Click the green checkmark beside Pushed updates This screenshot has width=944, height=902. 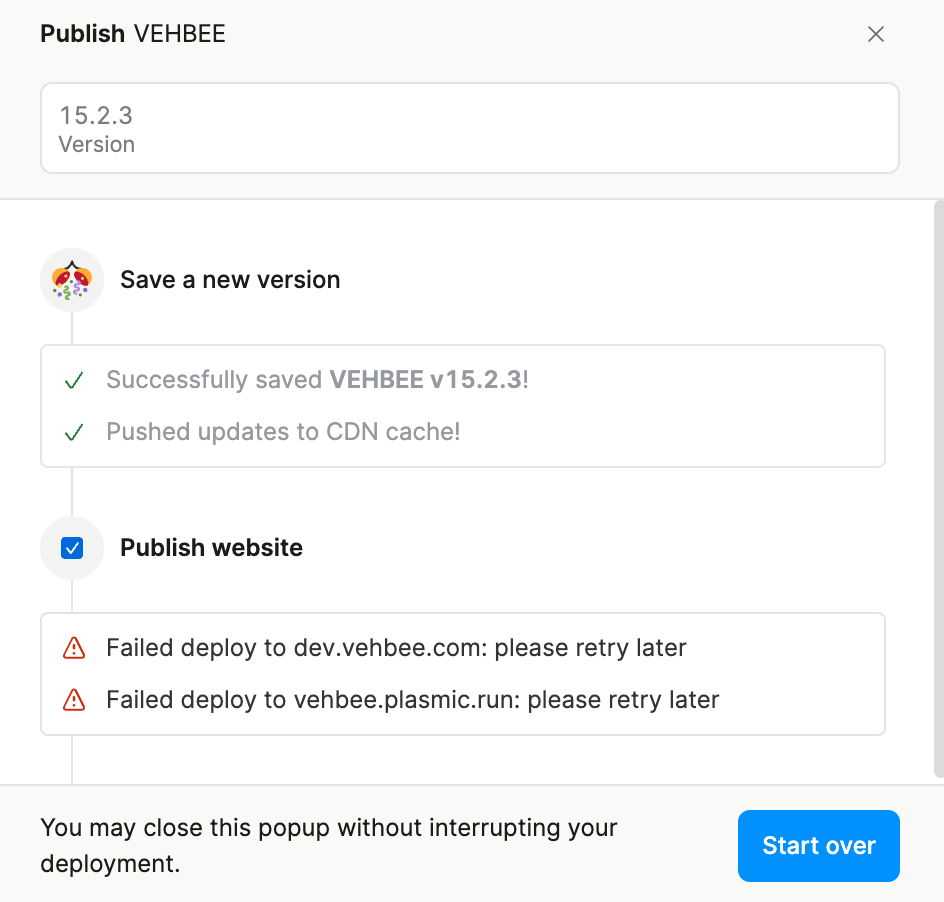click(73, 432)
